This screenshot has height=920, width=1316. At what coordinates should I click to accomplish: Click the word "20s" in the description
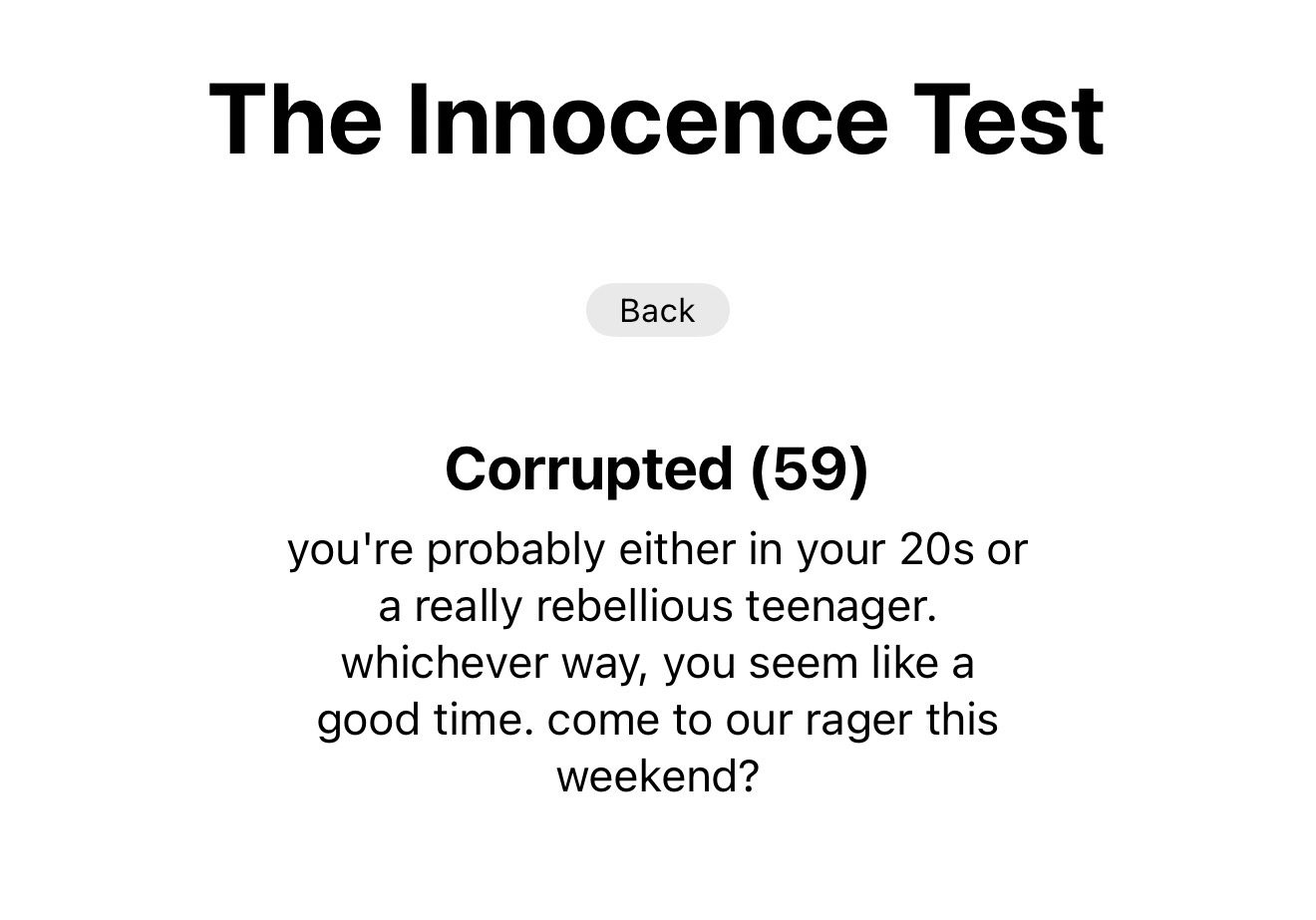[936, 550]
